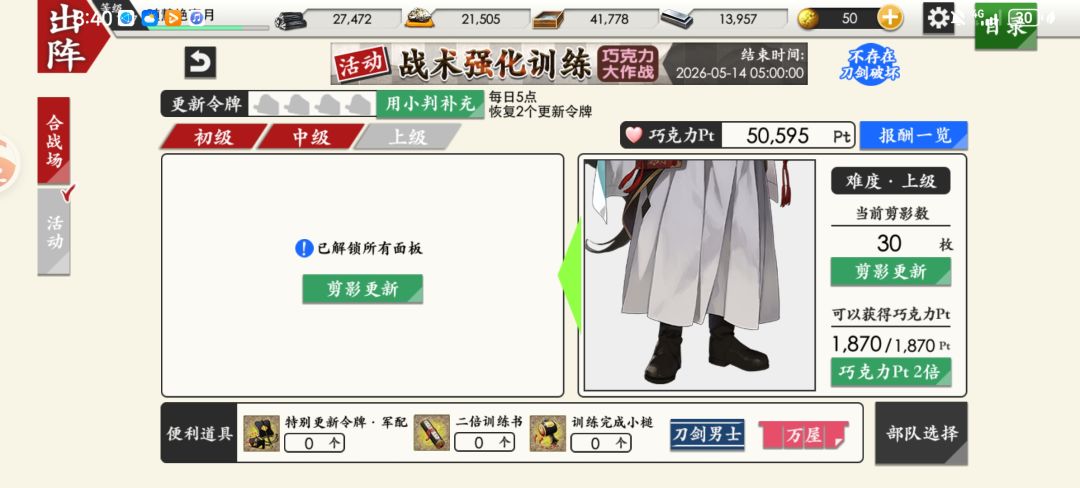
Task: Open the 活动 side tab
Action: (54, 232)
